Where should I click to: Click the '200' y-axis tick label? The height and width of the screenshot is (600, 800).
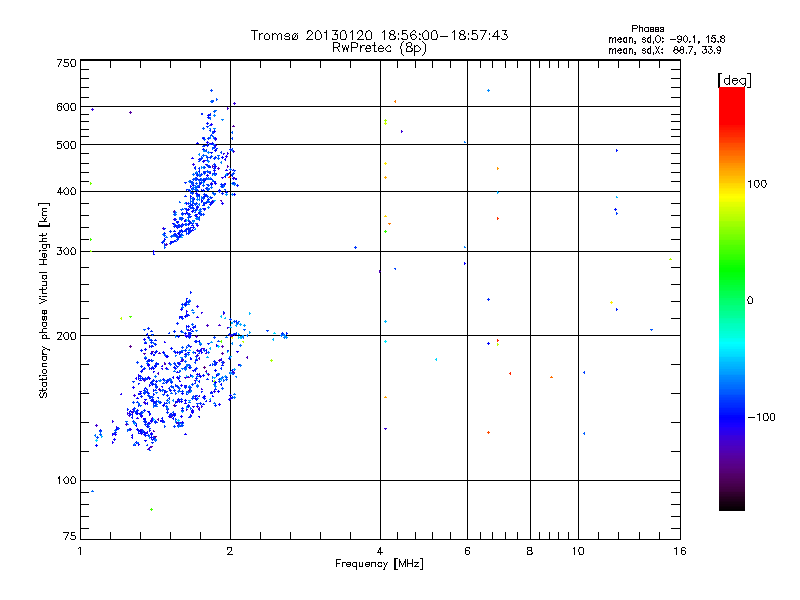click(x=66, y=336)
